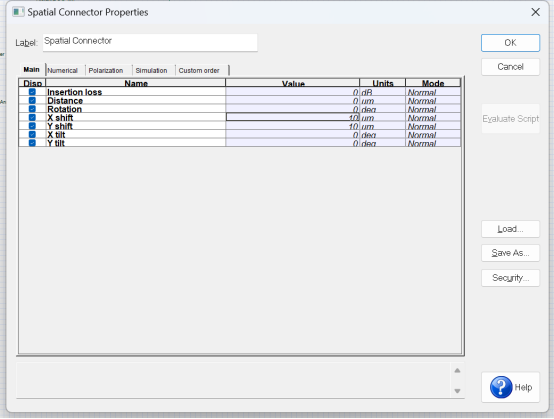The width and height of the screenshot is (554, 419).
Task: Click the X shift parameter name
Action: point(60,118)
